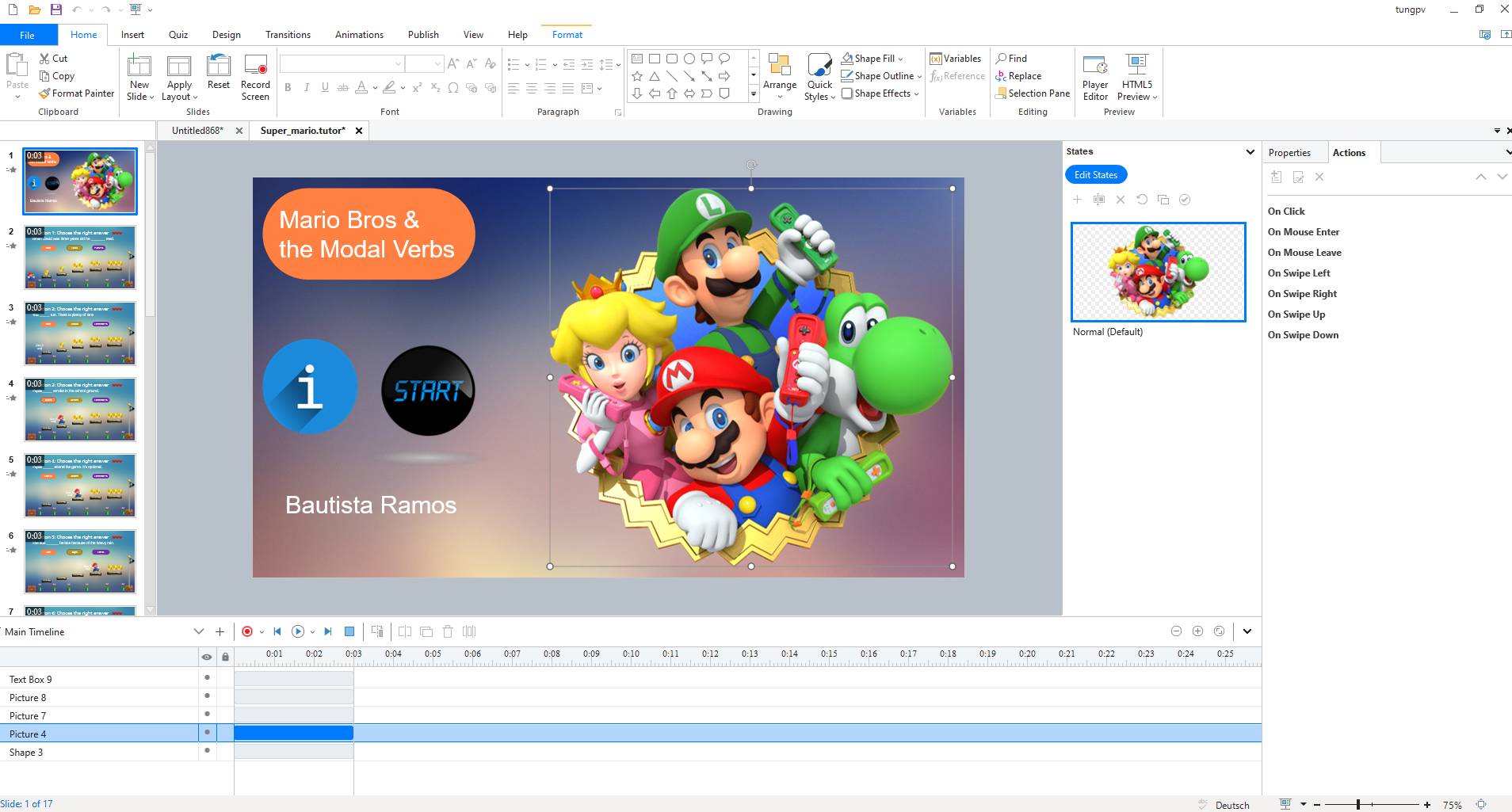Expand the Drawing shapes gallery
Screen dimensions: 1512x812
click(753, 93)
